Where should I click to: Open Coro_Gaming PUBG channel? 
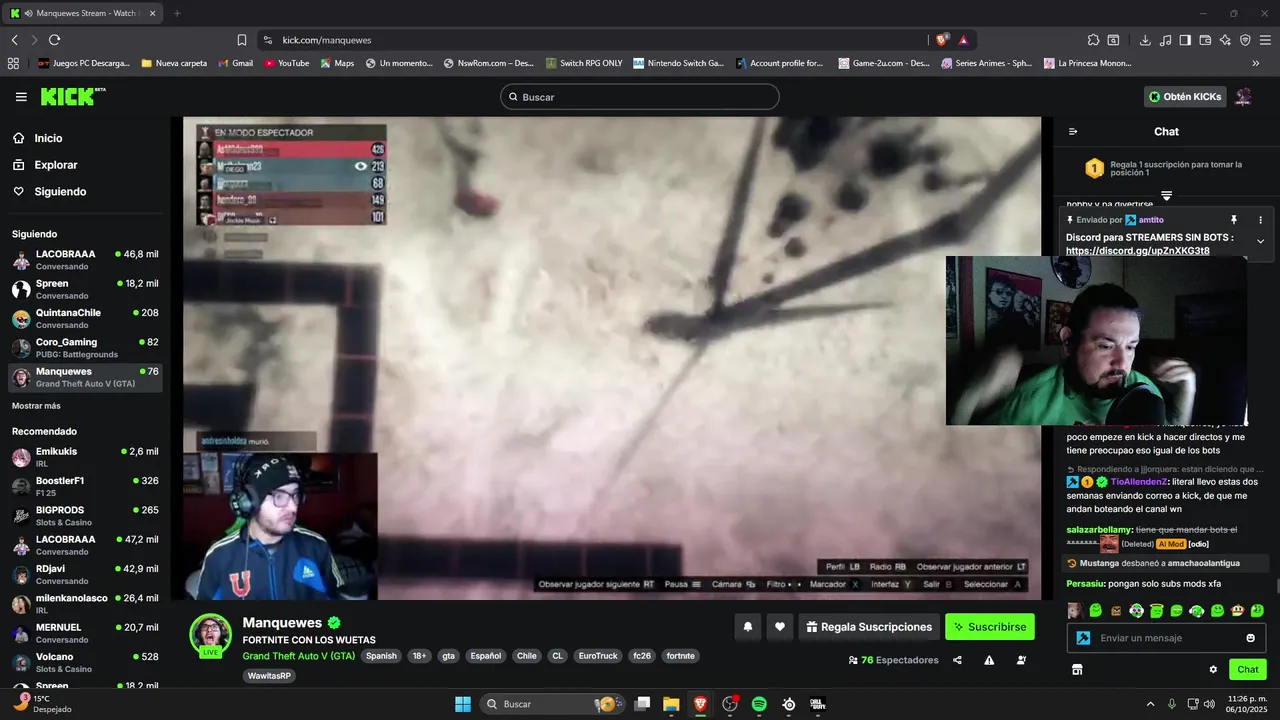85,348
